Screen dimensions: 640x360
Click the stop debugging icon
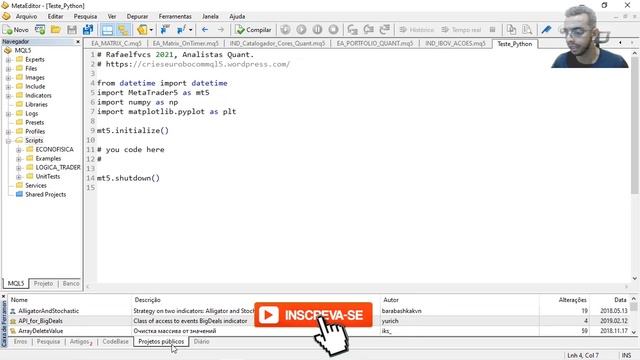(x=333, y=29)
